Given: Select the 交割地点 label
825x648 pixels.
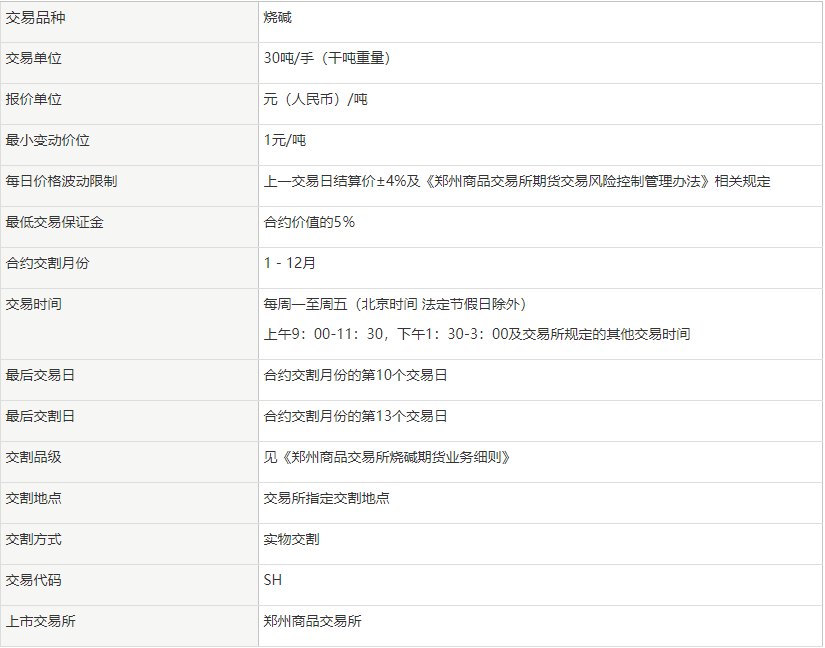Looking at the screenshot, I should (34, 499).
